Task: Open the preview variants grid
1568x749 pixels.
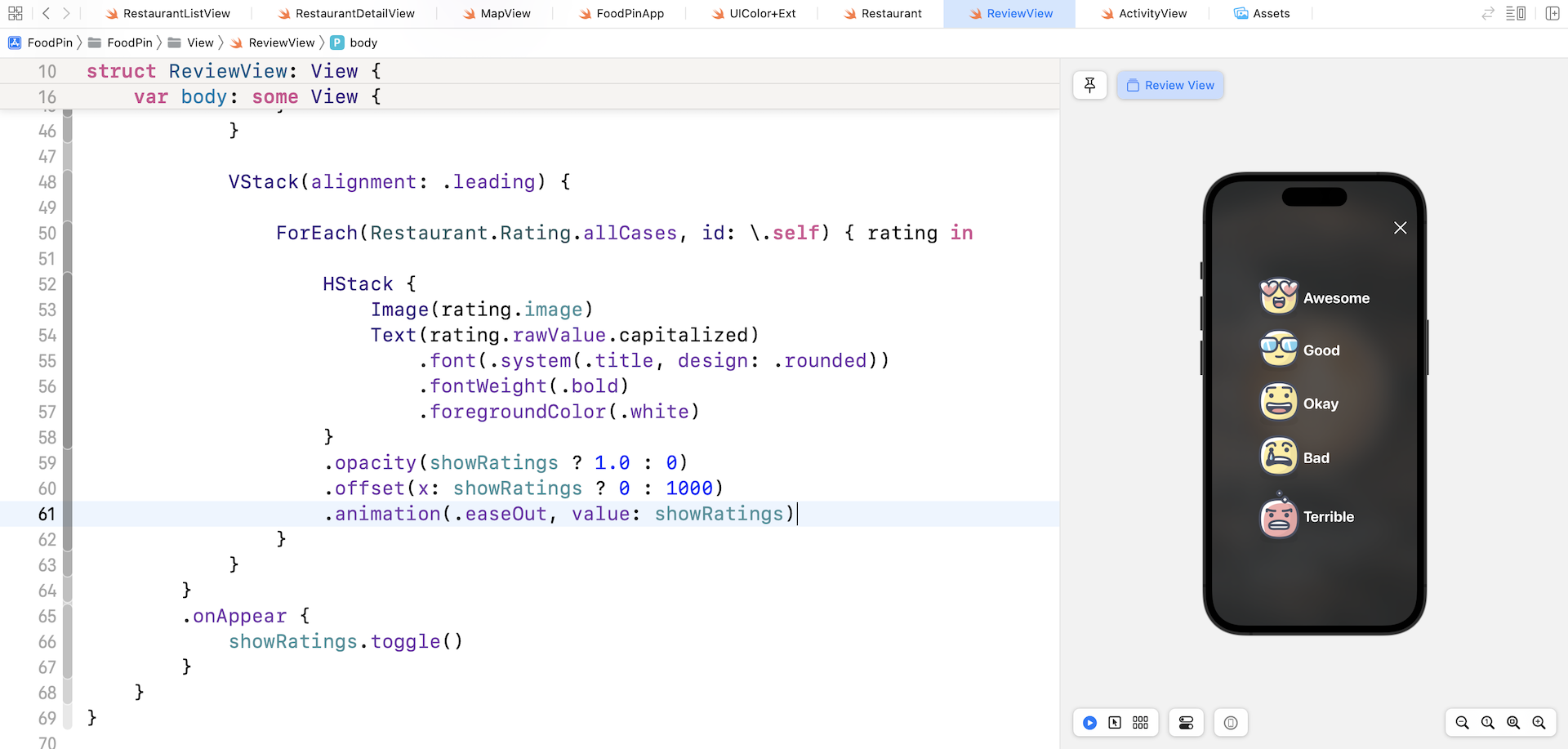Action: 1141,723
